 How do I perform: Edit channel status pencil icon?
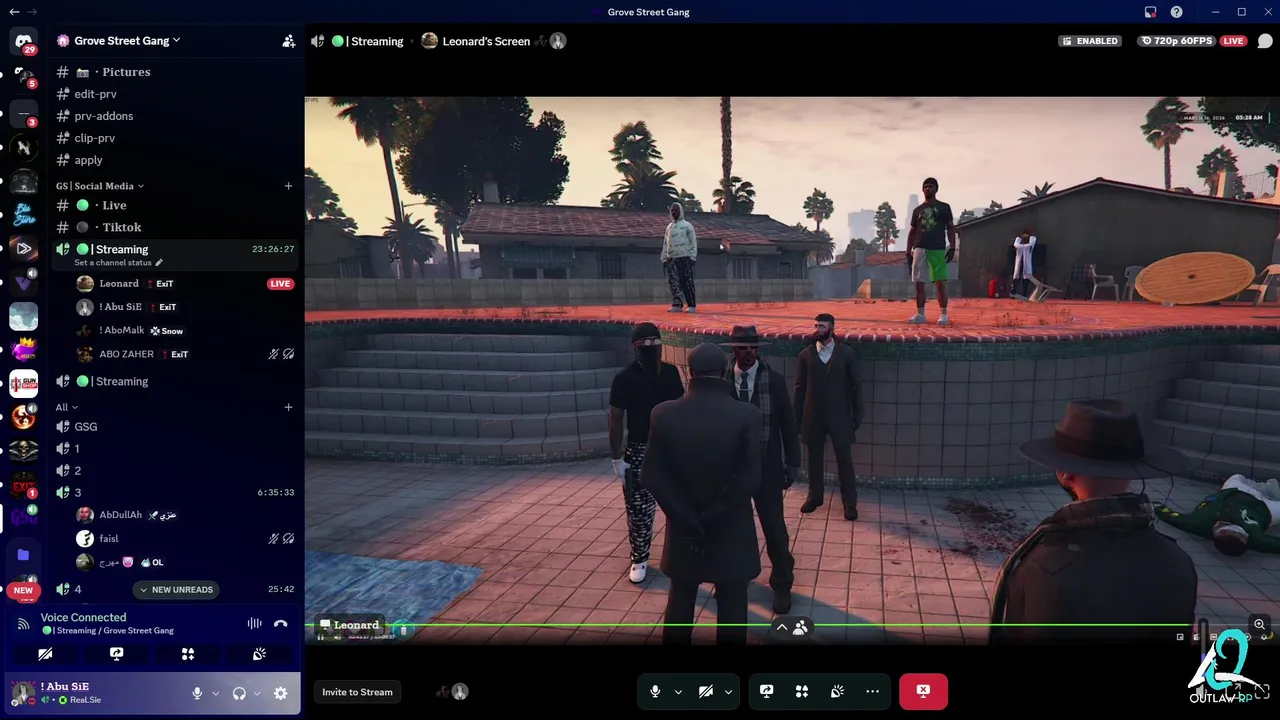click(158, 262)
